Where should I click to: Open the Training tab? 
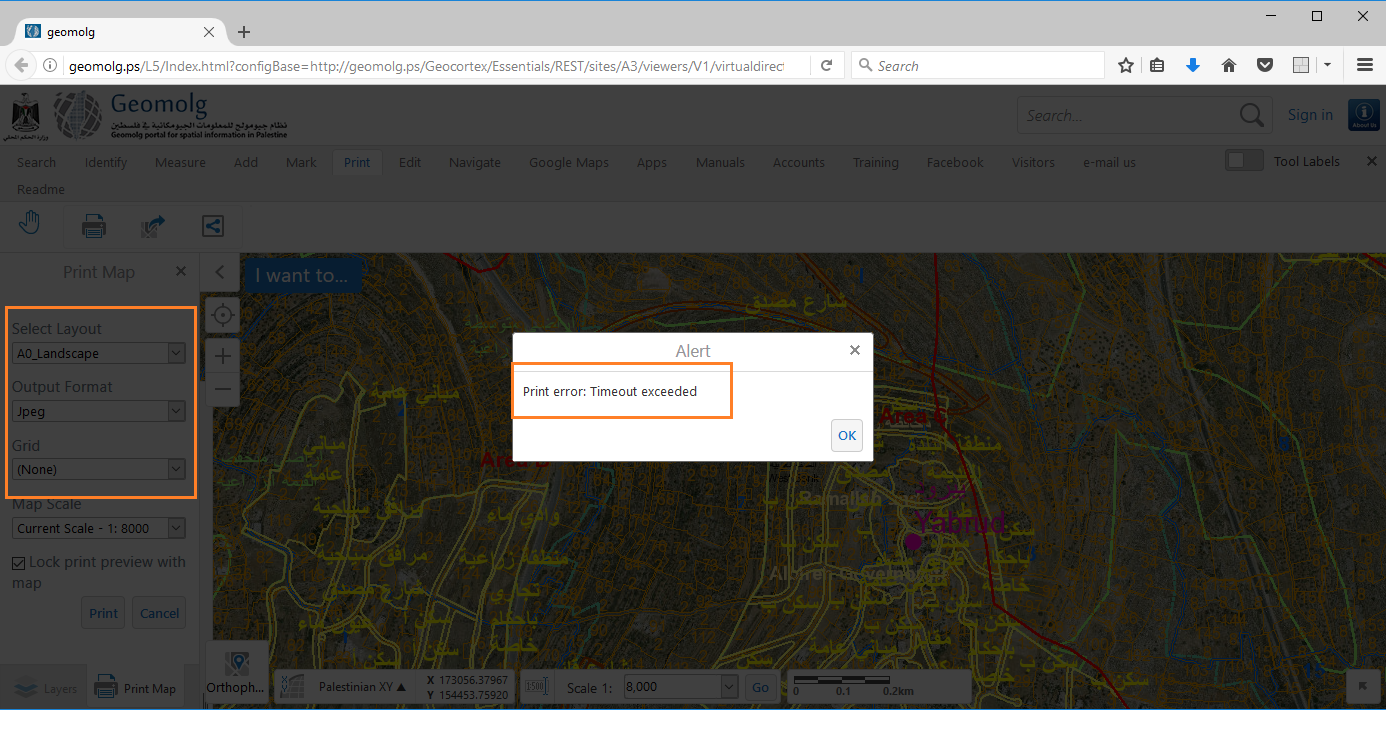click(875, 162)
